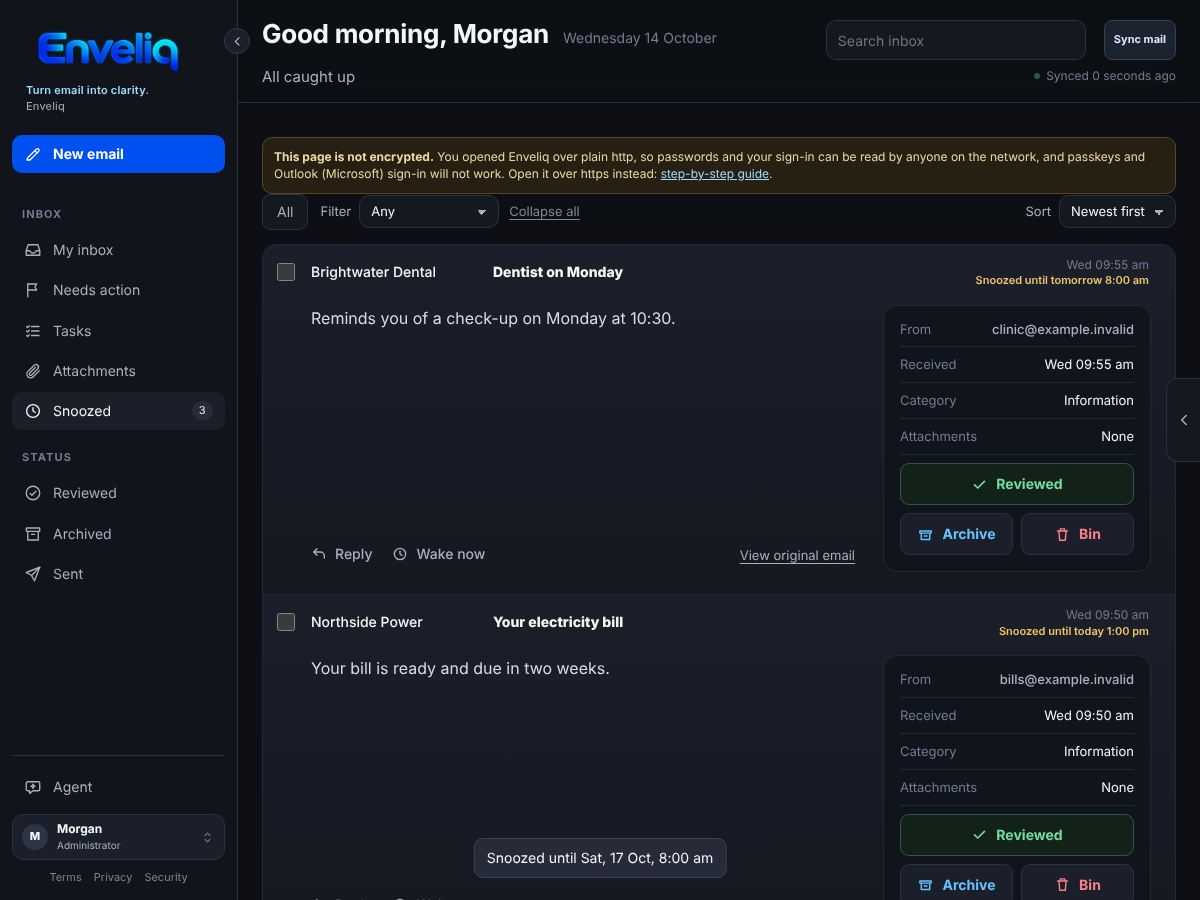Image resolution: width=1200 pixels, height=900 pixels.
Task: Open the Terms link
Action: pos(66,877)
